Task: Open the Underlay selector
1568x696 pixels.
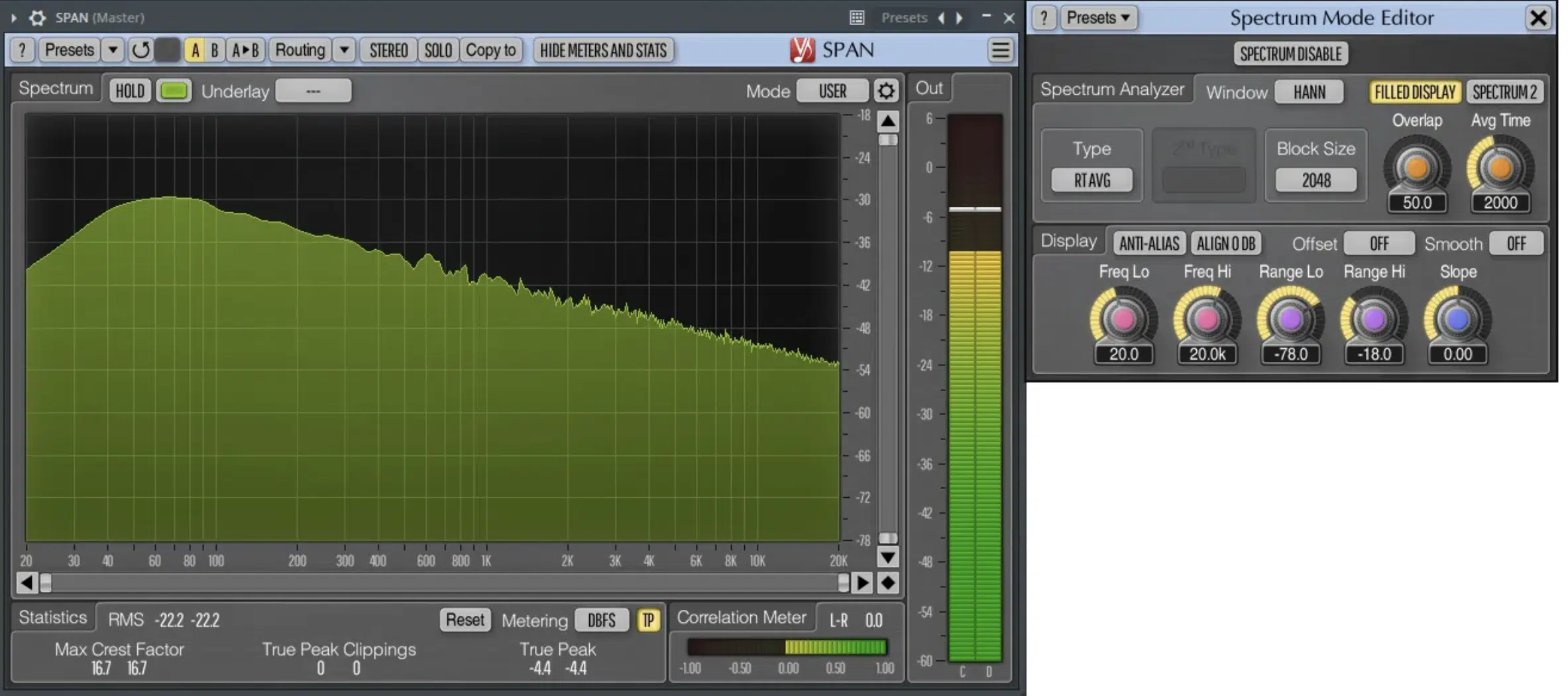Action: (x=313, y=91)
